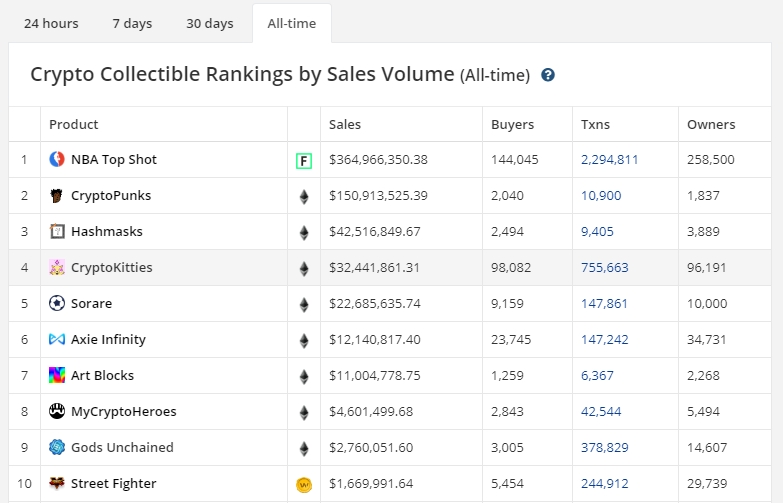The height and width of the screenshot is (503, 783).
Task: Open CryptoPunks product link
Action: (x=111, y=195)
